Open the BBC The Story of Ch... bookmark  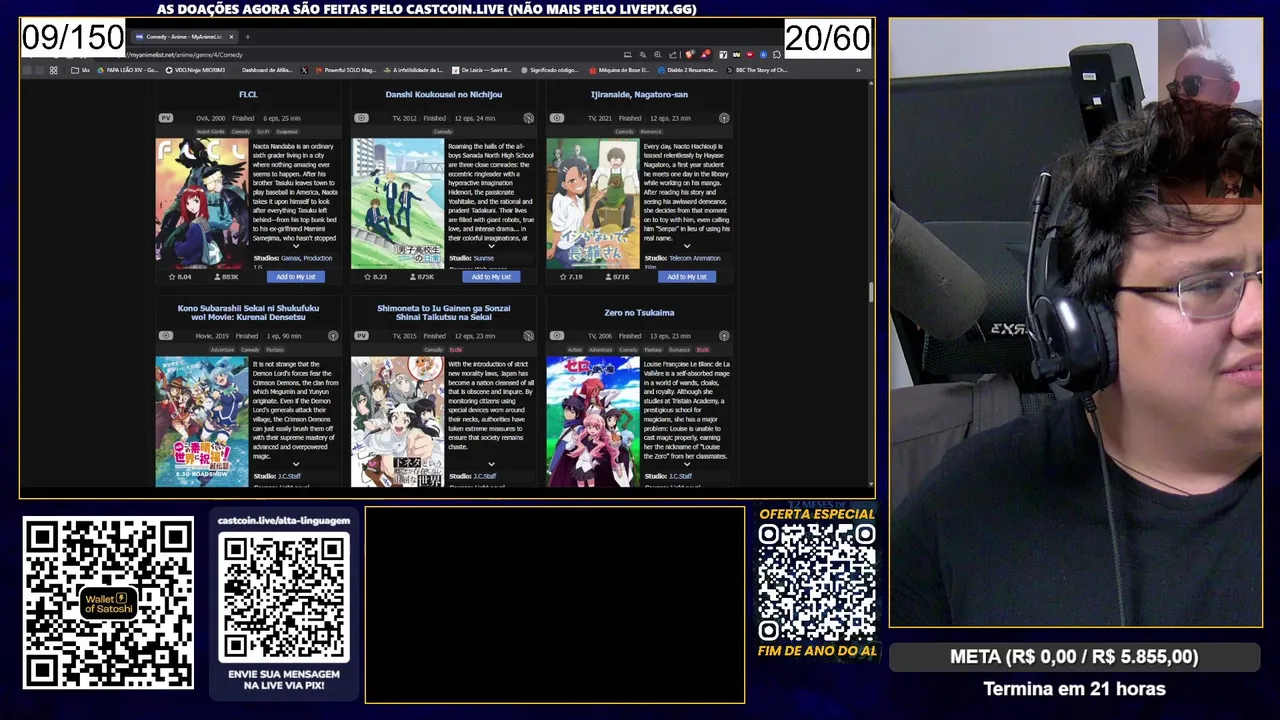click(x=757, y=70)
